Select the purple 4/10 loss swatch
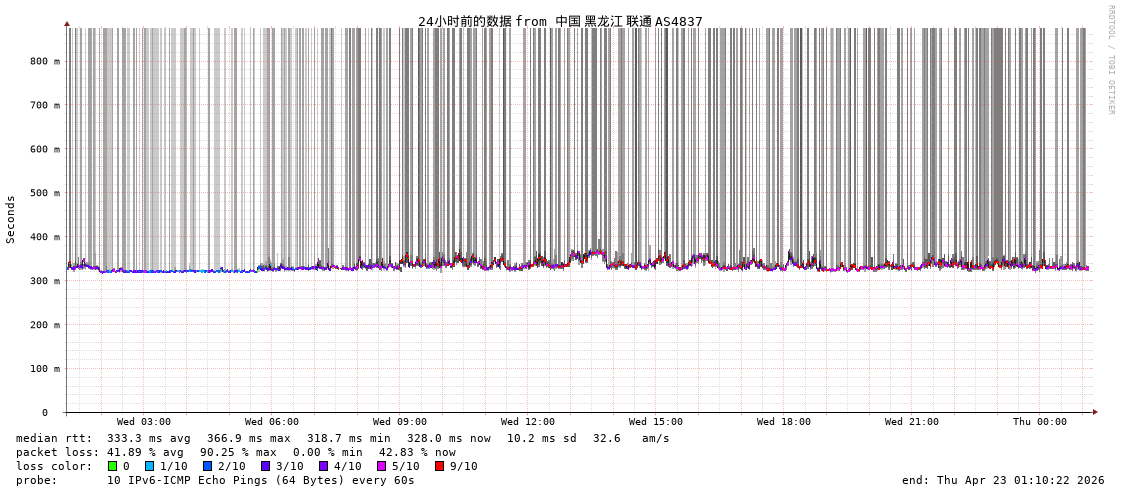 (x=323, y=466)
